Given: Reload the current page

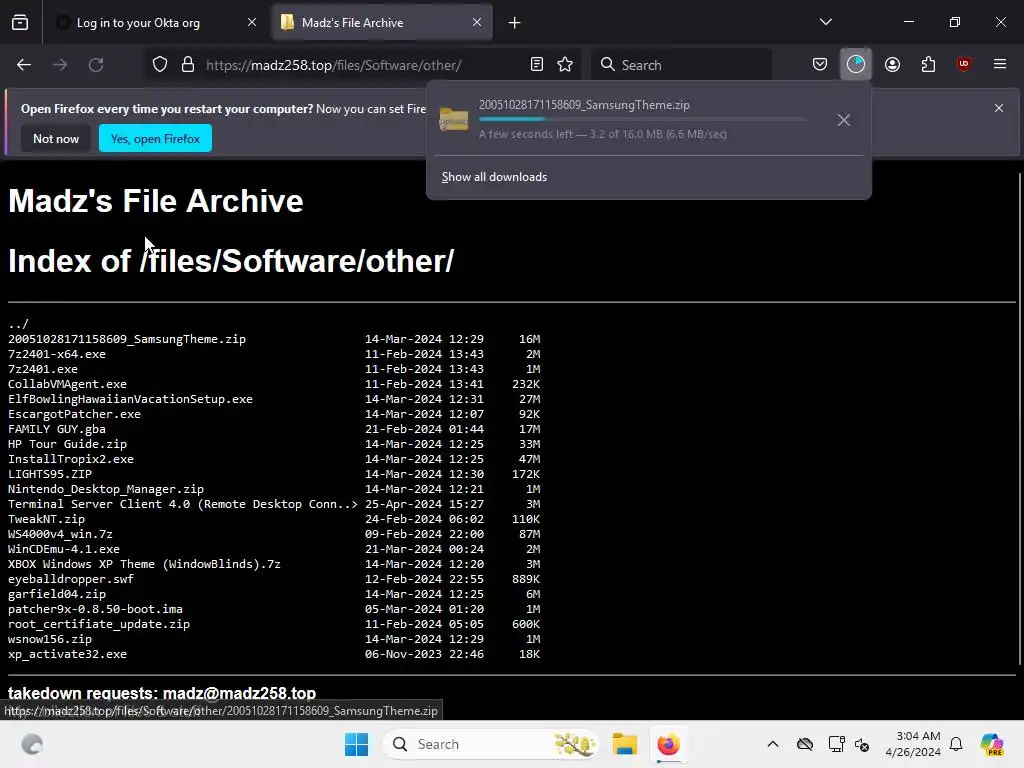Looking at the screenshot, I should (96, 65).
